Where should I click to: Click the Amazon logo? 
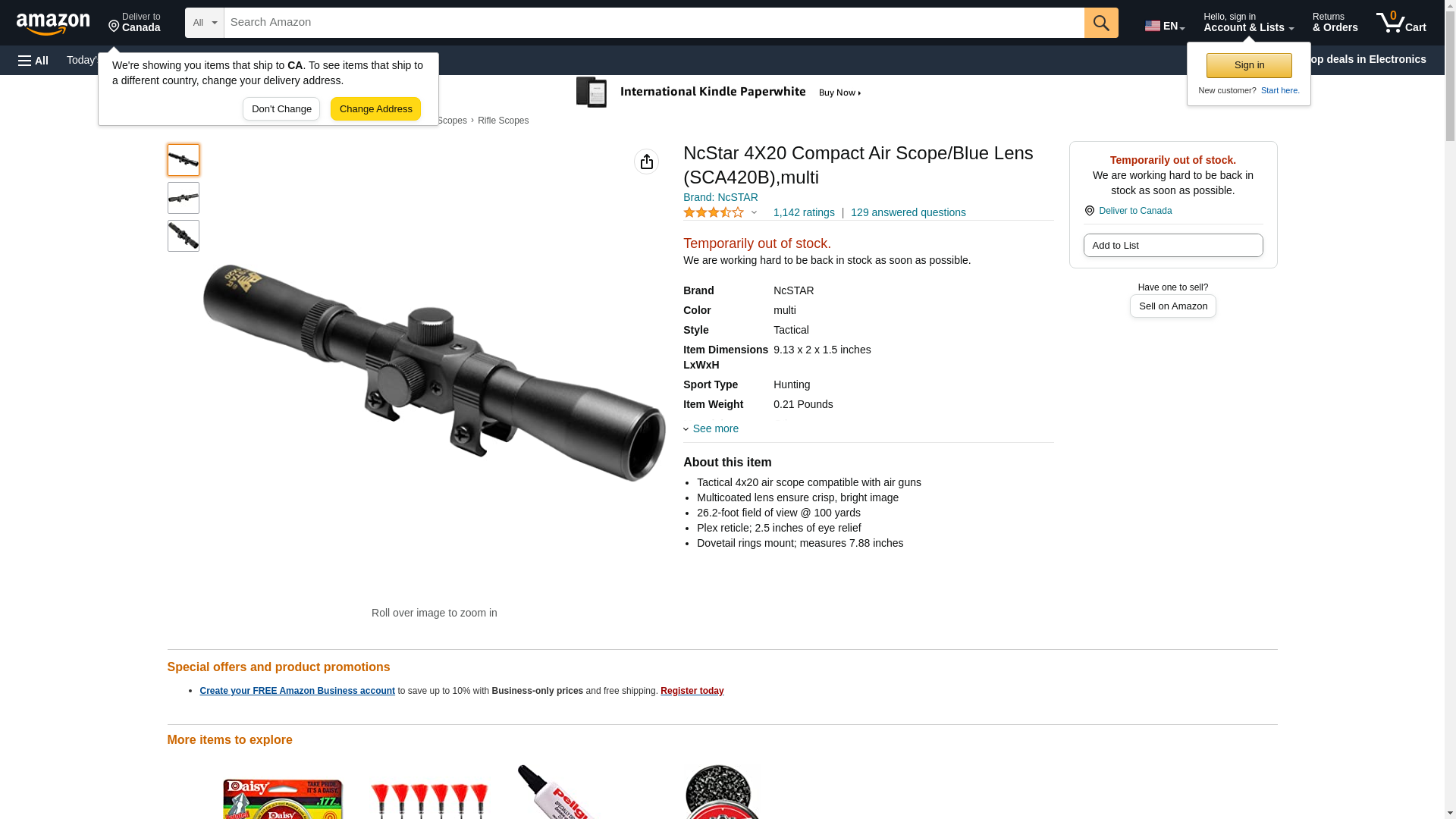tap(53, 24)
